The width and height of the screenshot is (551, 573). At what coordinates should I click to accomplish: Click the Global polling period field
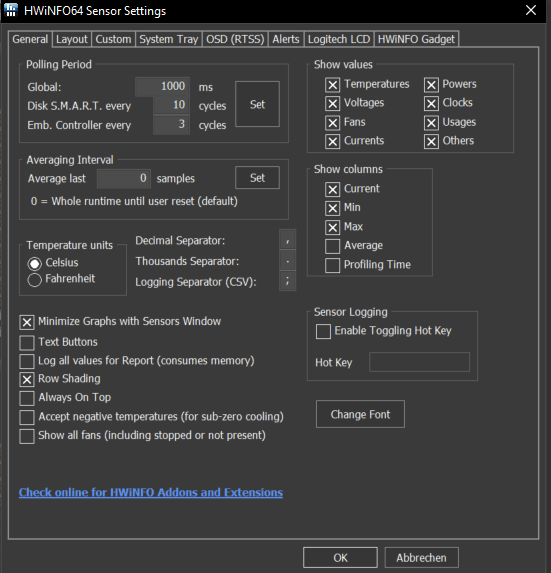[162, 86]
